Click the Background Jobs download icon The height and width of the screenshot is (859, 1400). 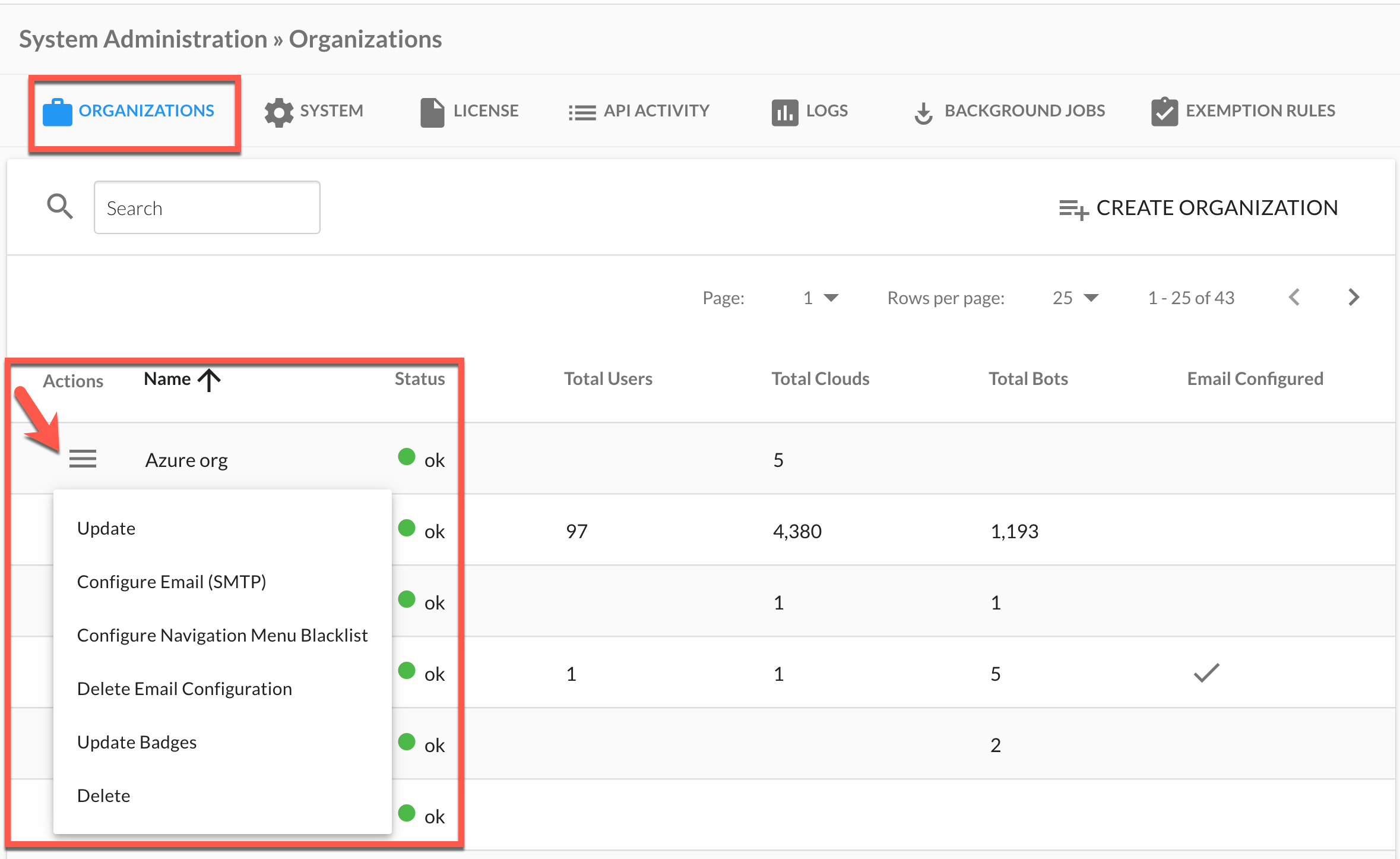pos(923,113)
